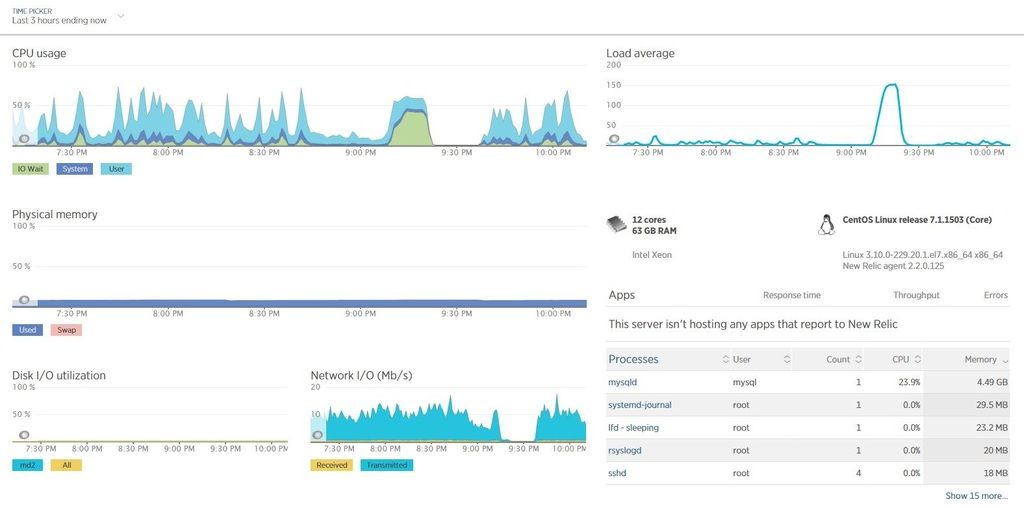The height and width of the screenshot is (508, 1024).
Task: Click the 'Intel Xeon' label
Action: pos(652,255)
